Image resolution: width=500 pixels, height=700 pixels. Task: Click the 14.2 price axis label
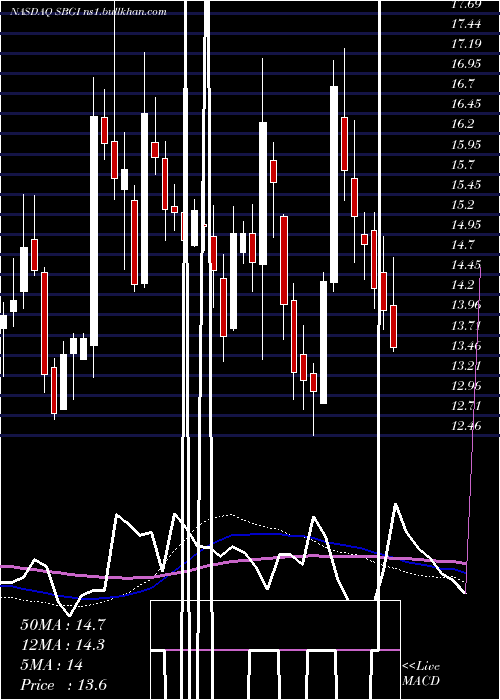point(463,285)
